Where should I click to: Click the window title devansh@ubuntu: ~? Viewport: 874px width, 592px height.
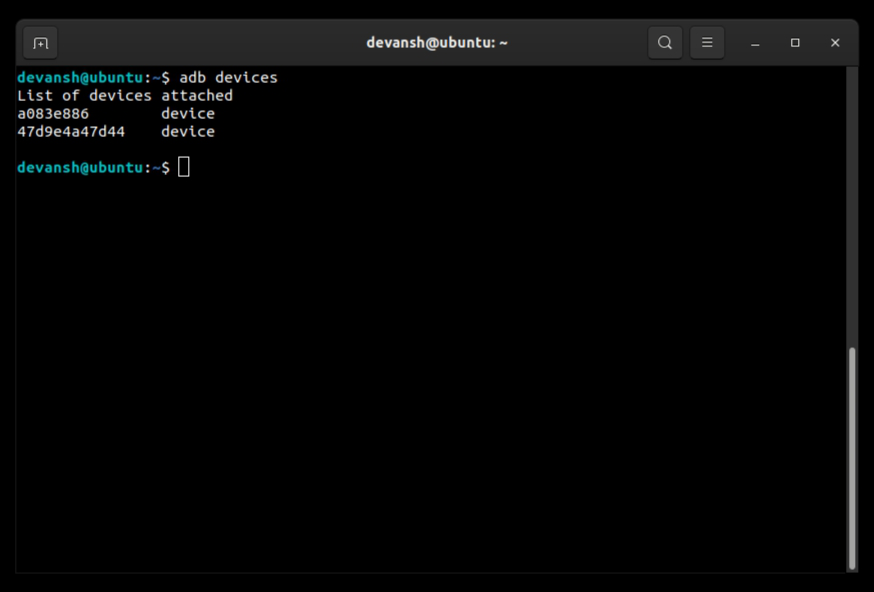437,43
